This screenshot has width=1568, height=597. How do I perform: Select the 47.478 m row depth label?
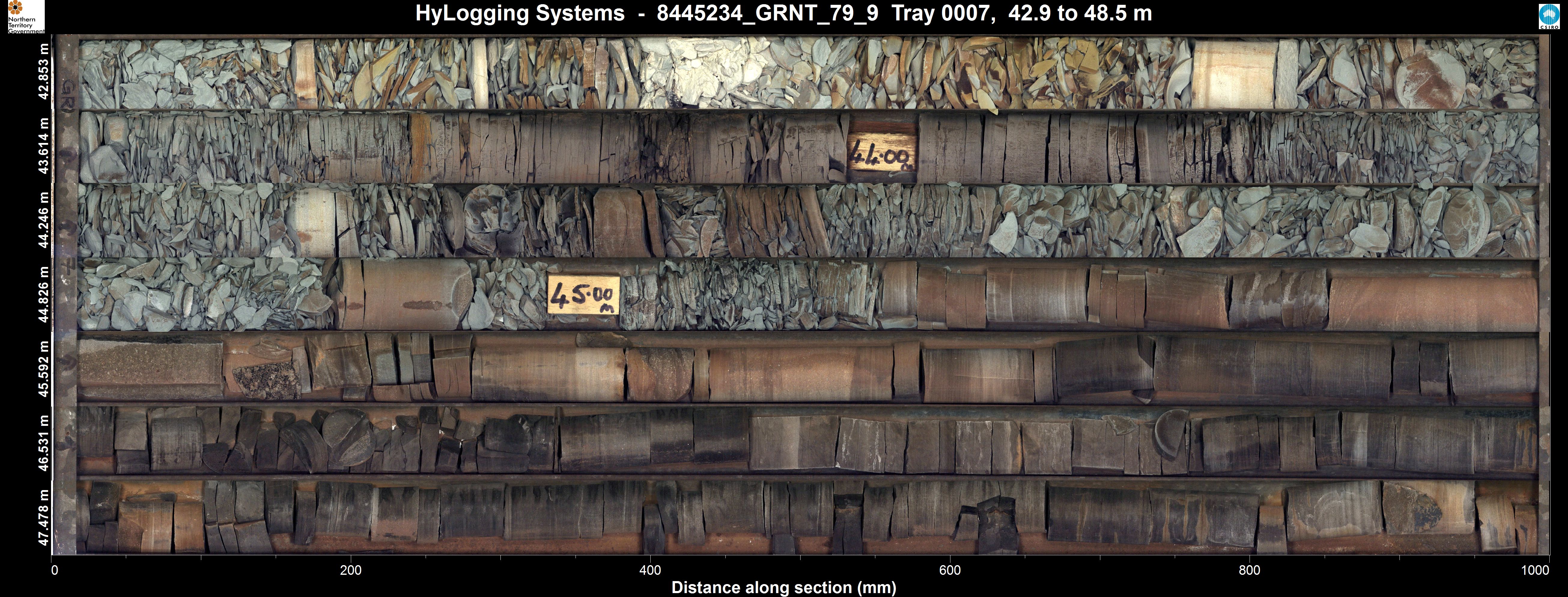[43, 517]
